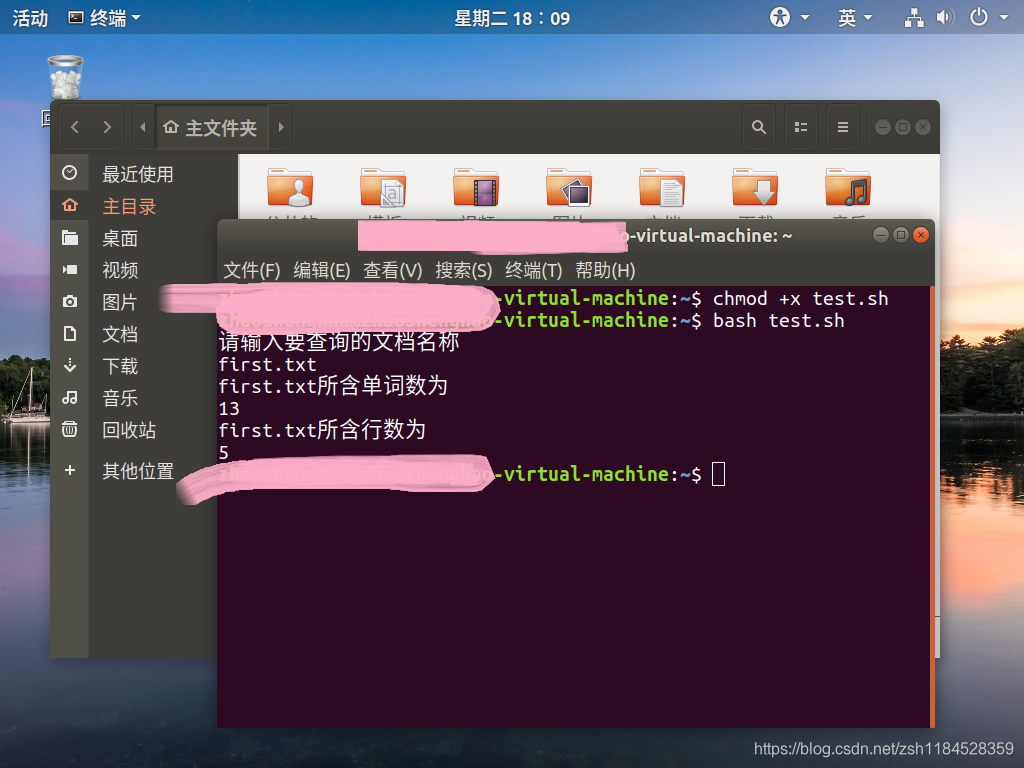Click the home icon in sidebar
The height and width of the screenshot is (768, 1024).
tap(70, 206)
